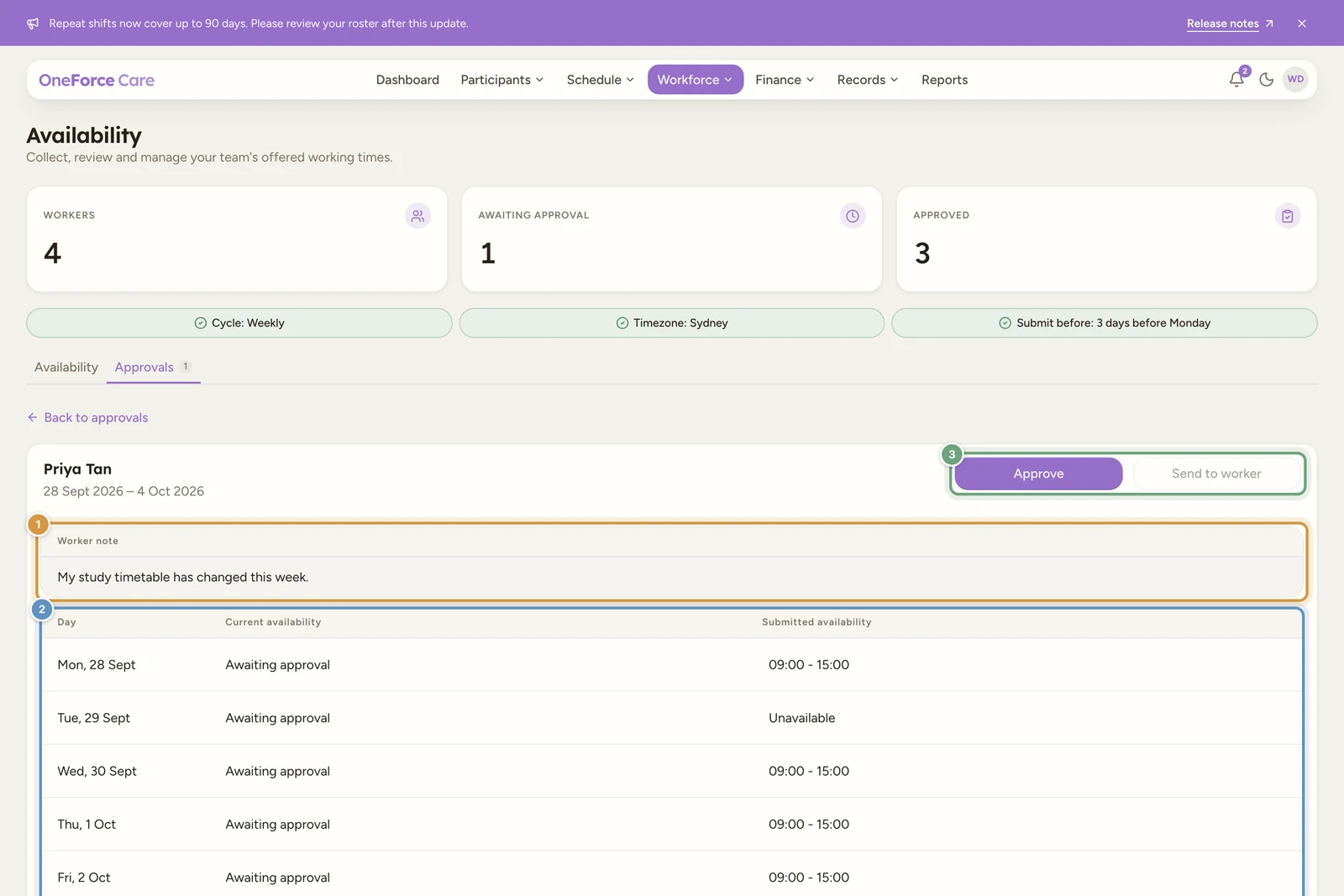Click the OneForce Care logo

[x=97, y=80]
